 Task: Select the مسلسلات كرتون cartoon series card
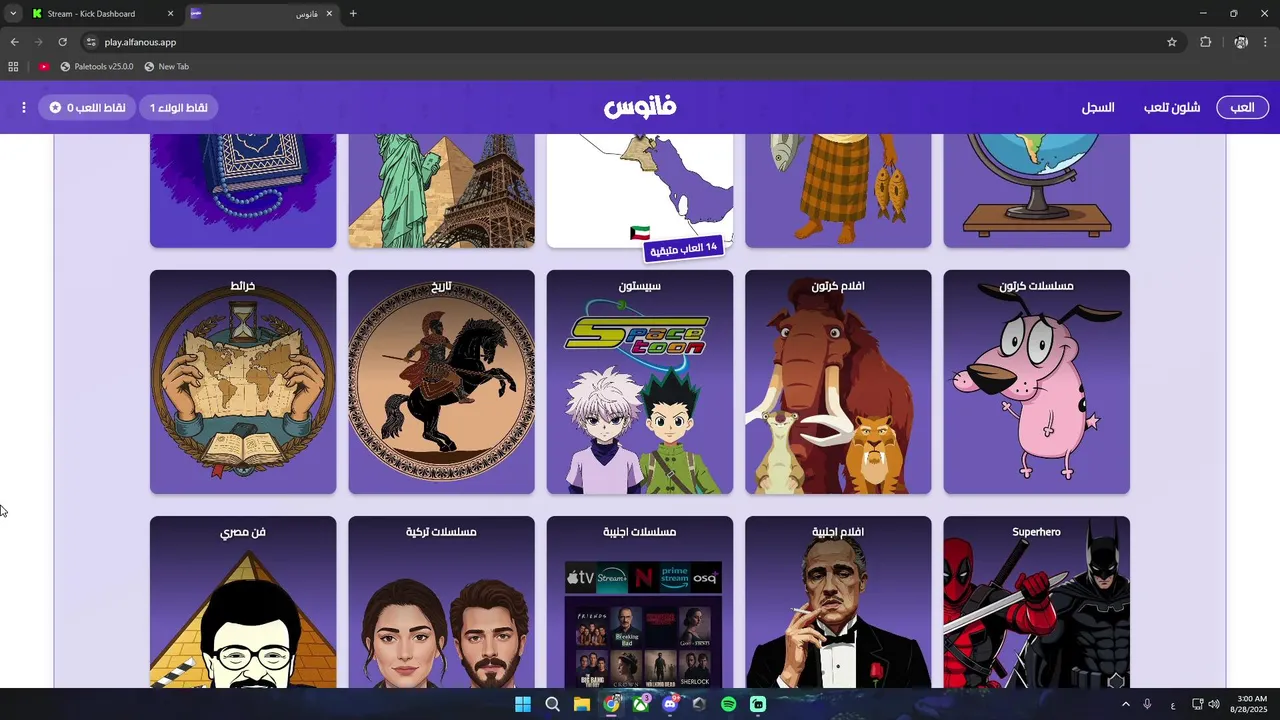[1036, 382]
